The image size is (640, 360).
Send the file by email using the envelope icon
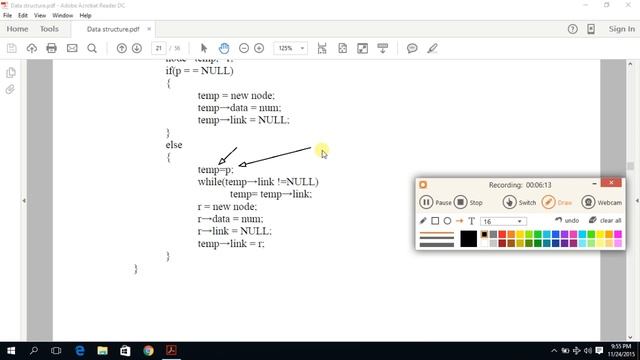click(x=72, y=48)
